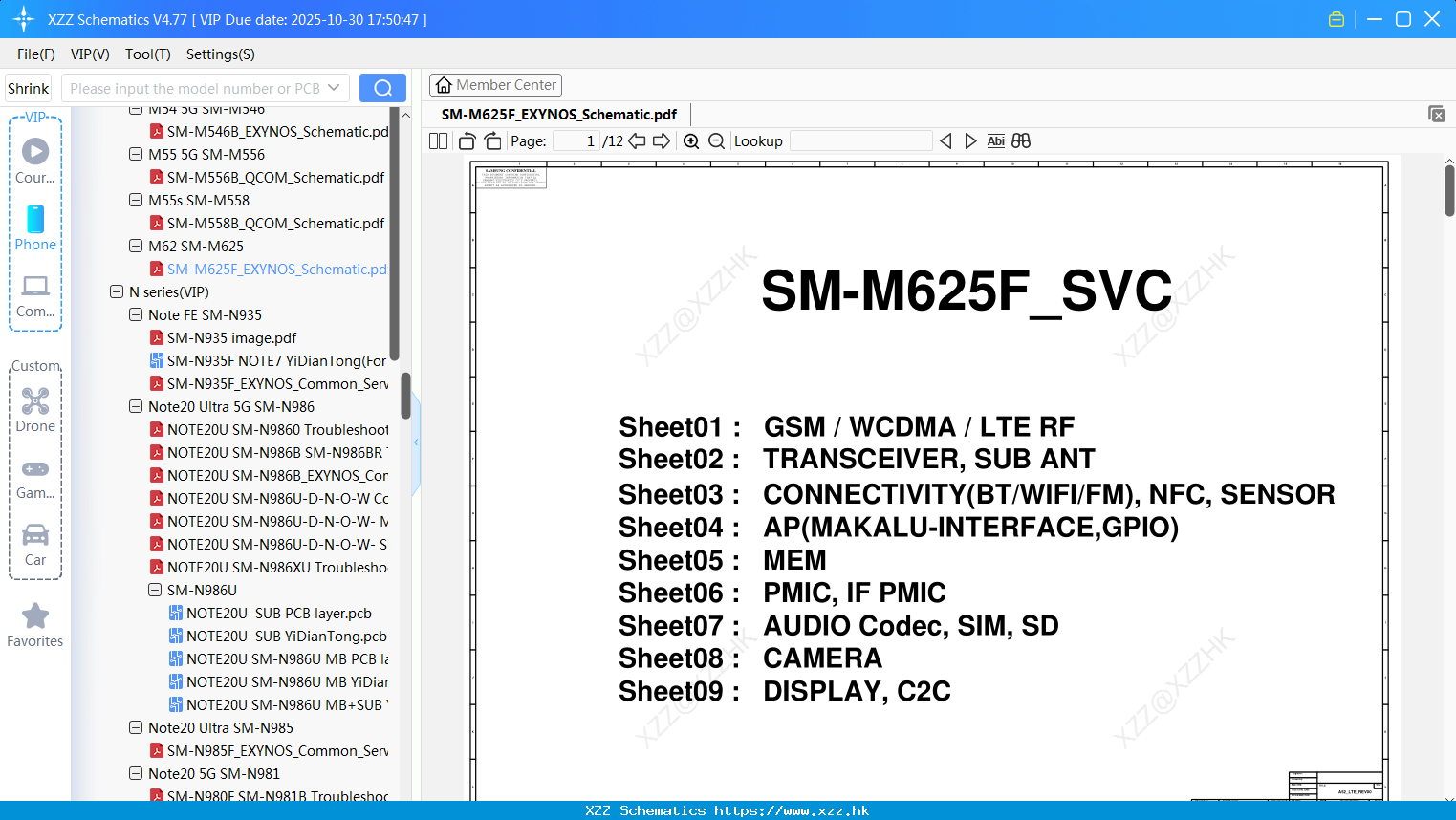Rotate the page counterclockwise

coord(467,141)
